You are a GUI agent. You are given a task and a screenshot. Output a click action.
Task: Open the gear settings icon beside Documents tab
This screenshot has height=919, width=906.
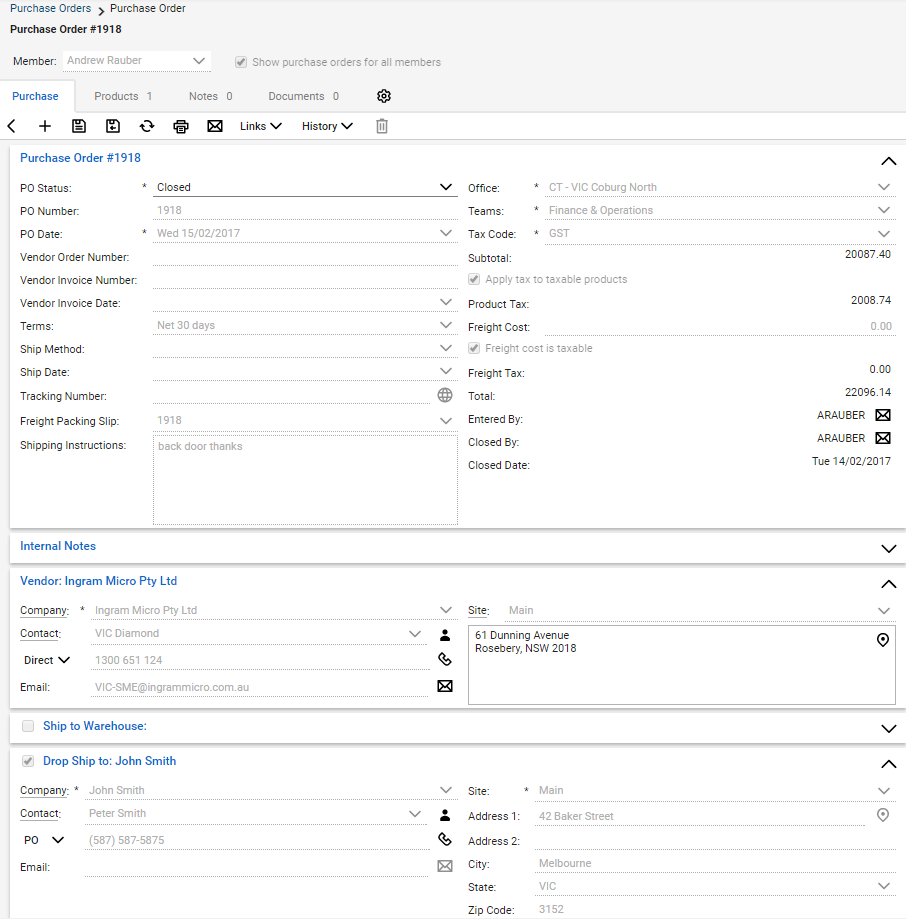click(x=384, y=96)
